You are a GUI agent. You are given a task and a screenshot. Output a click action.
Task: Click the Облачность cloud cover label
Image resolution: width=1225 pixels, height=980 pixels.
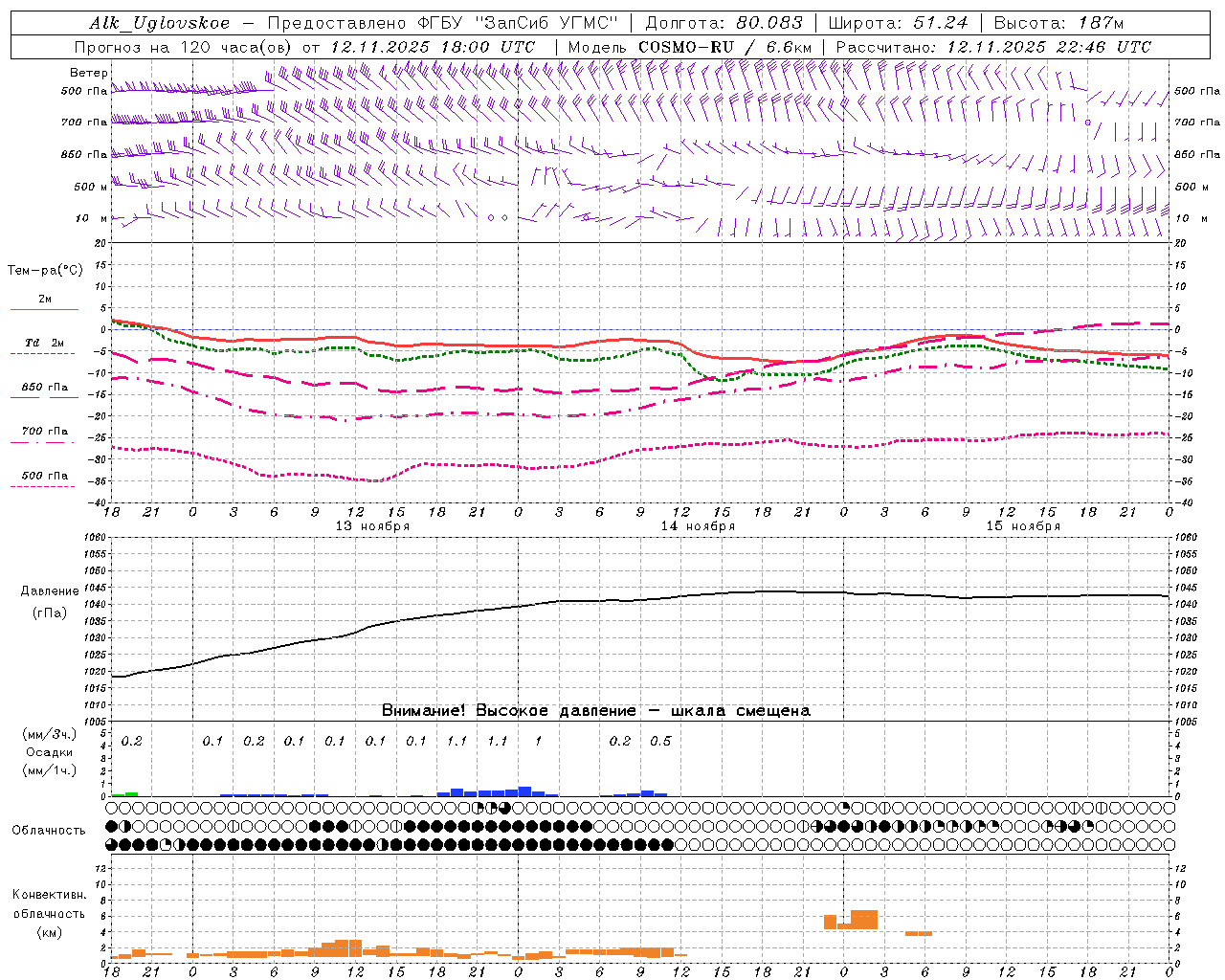49,830
